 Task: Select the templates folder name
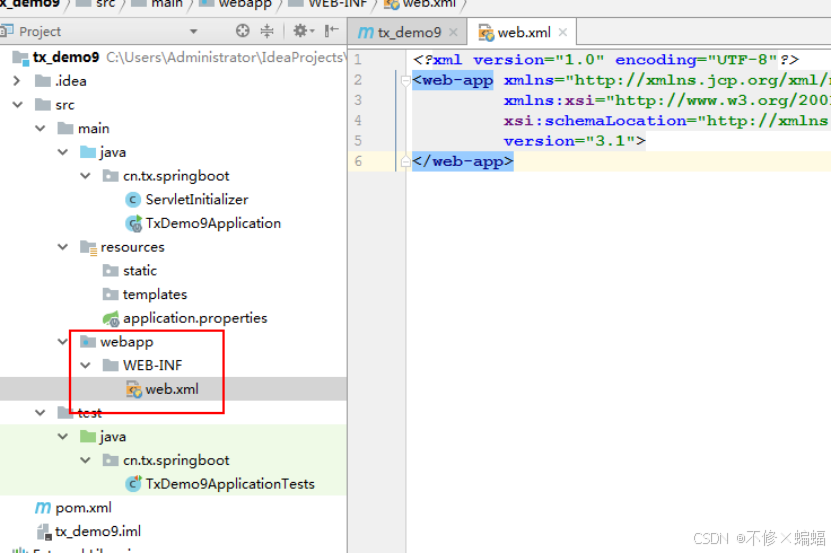(x=155, y=294)
